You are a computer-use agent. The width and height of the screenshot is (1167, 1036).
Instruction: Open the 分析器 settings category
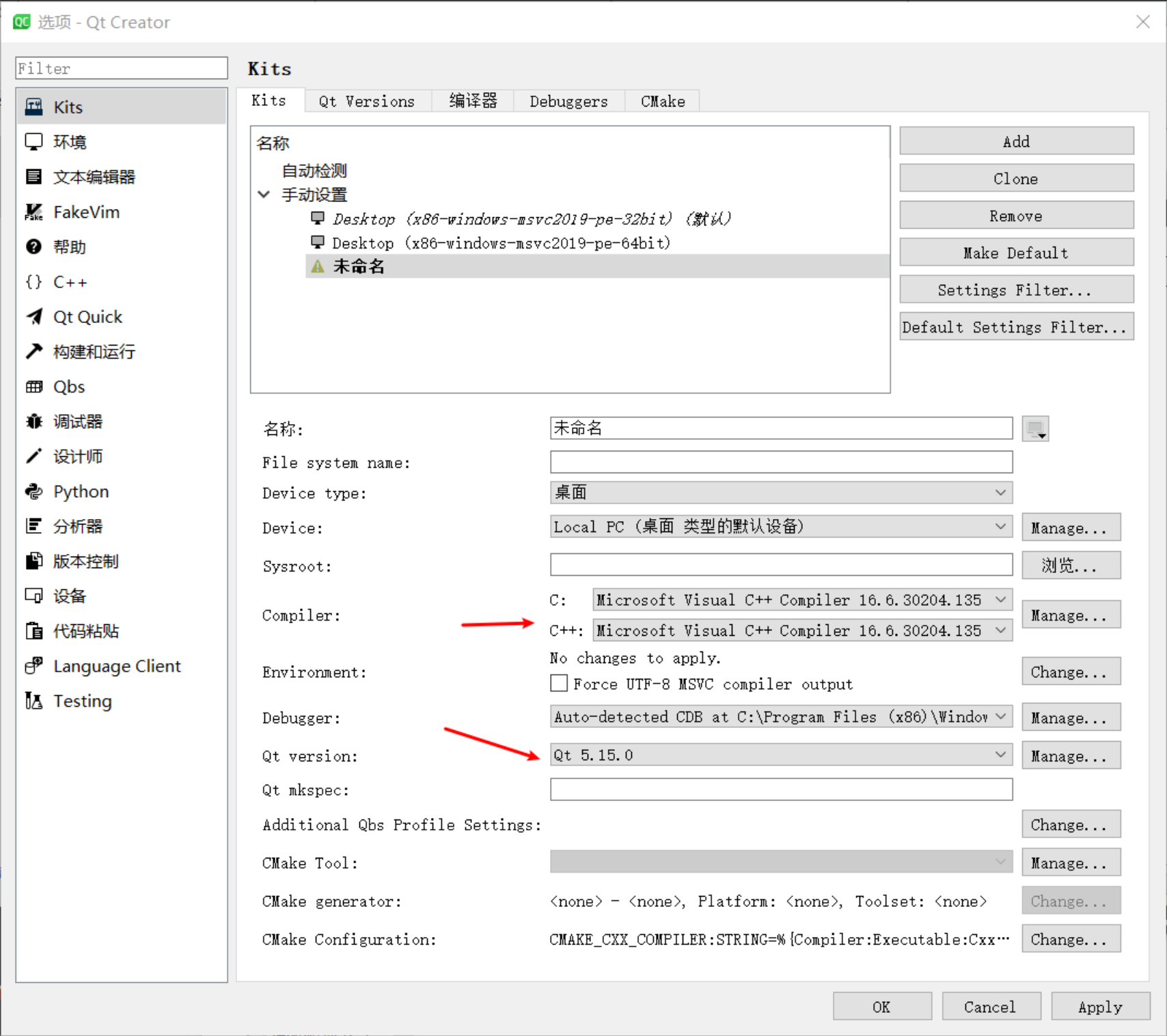pos(121,526)
